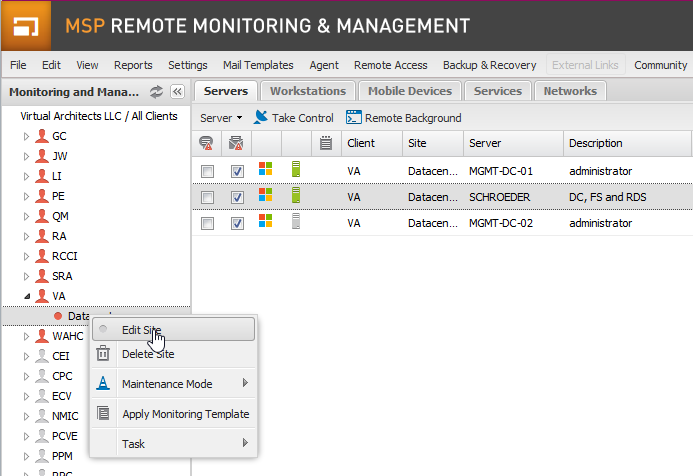The image size is (693, 476).
Task: Click 'DC, FS and RDS' description cell
Action: coord(608,197)
